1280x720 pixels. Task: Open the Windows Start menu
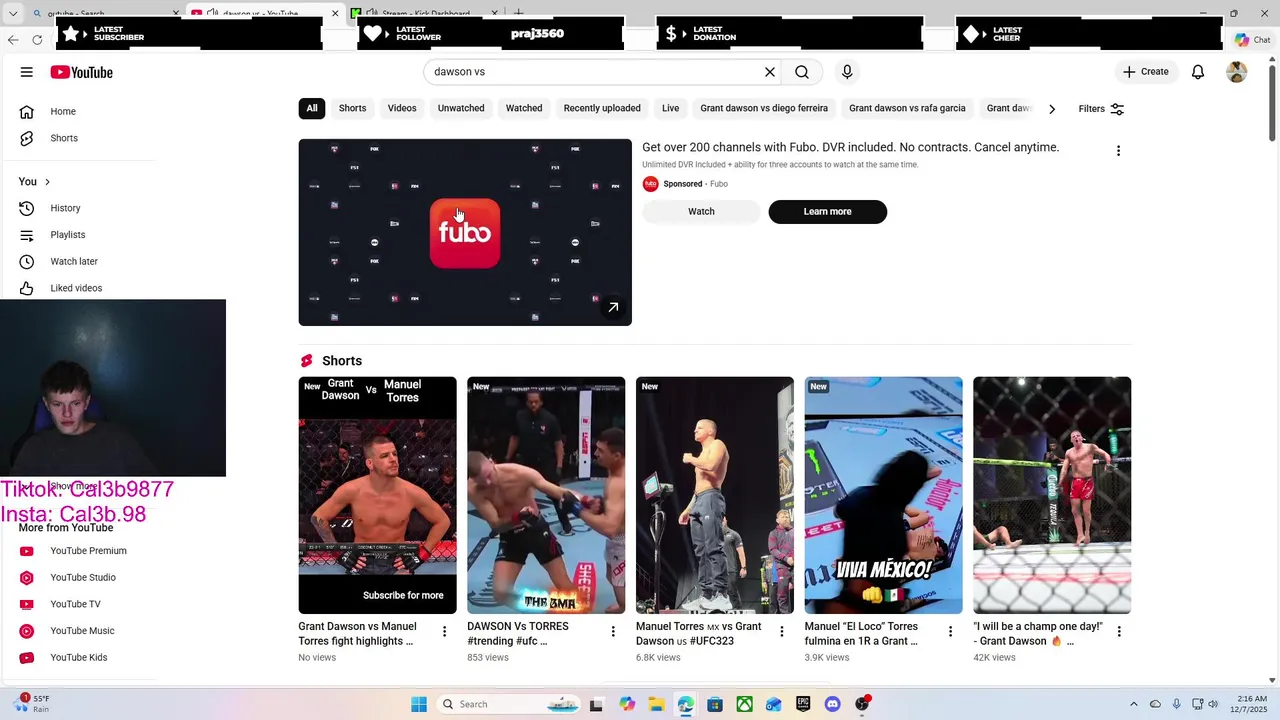(419, 704)
